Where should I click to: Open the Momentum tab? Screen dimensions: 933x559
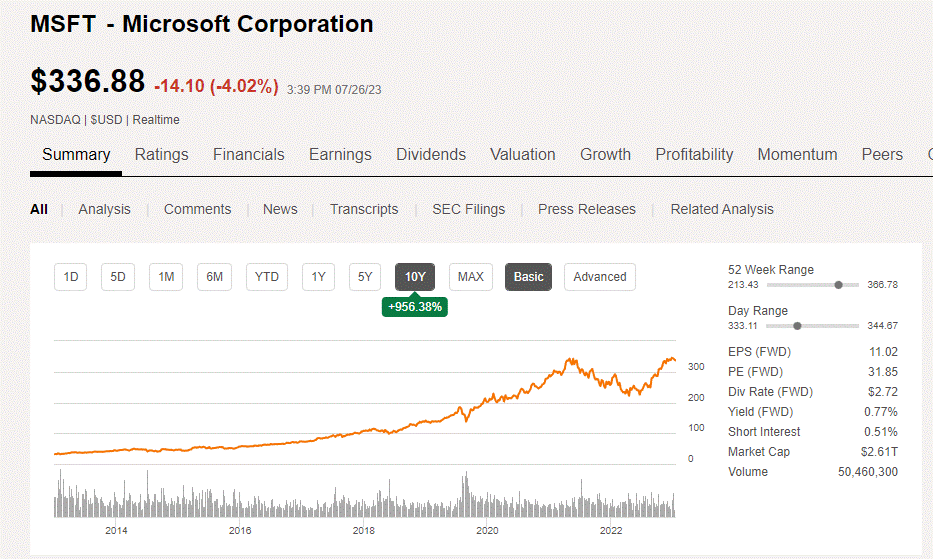click(x=797, y=155)
